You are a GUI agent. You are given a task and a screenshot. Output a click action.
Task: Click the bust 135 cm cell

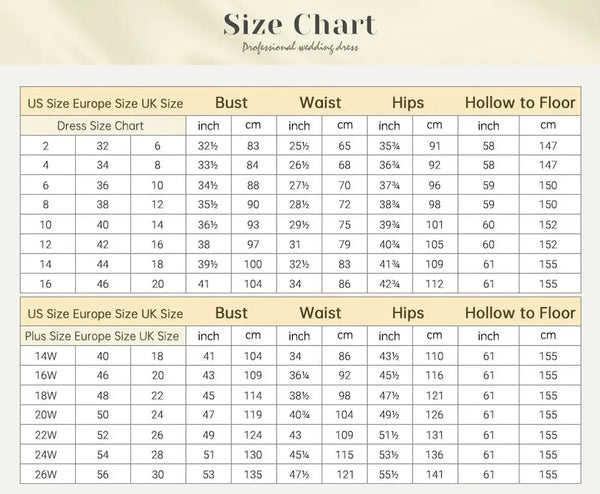[x=254, y=474]
